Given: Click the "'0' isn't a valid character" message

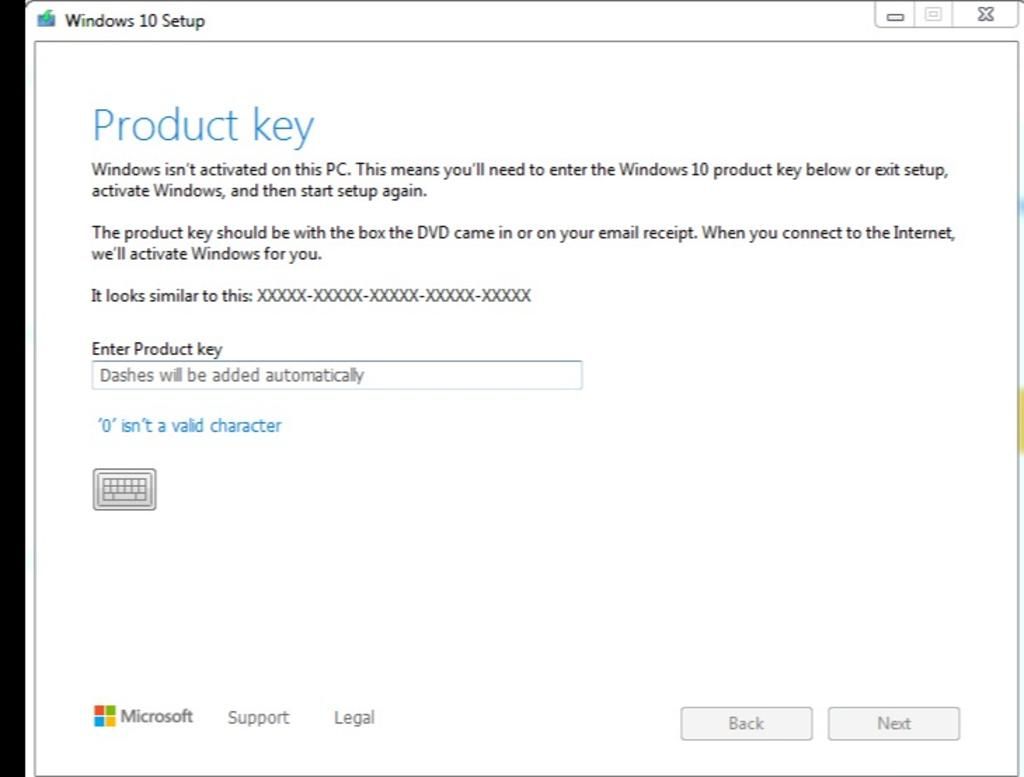Looking at the screenshot, I should pyautogui.click(x=189, y=426).
